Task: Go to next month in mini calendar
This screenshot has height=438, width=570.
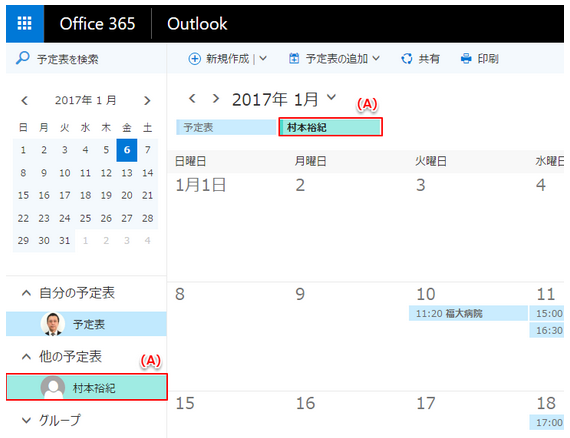Action: click(147, 100)
